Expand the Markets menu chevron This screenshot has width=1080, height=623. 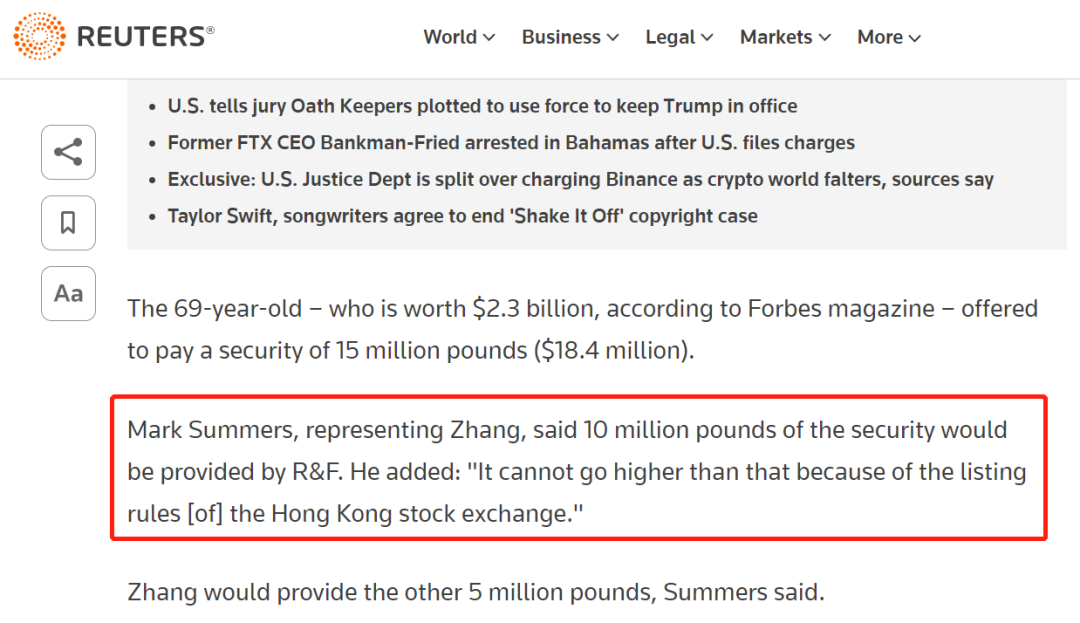[824, 38]
